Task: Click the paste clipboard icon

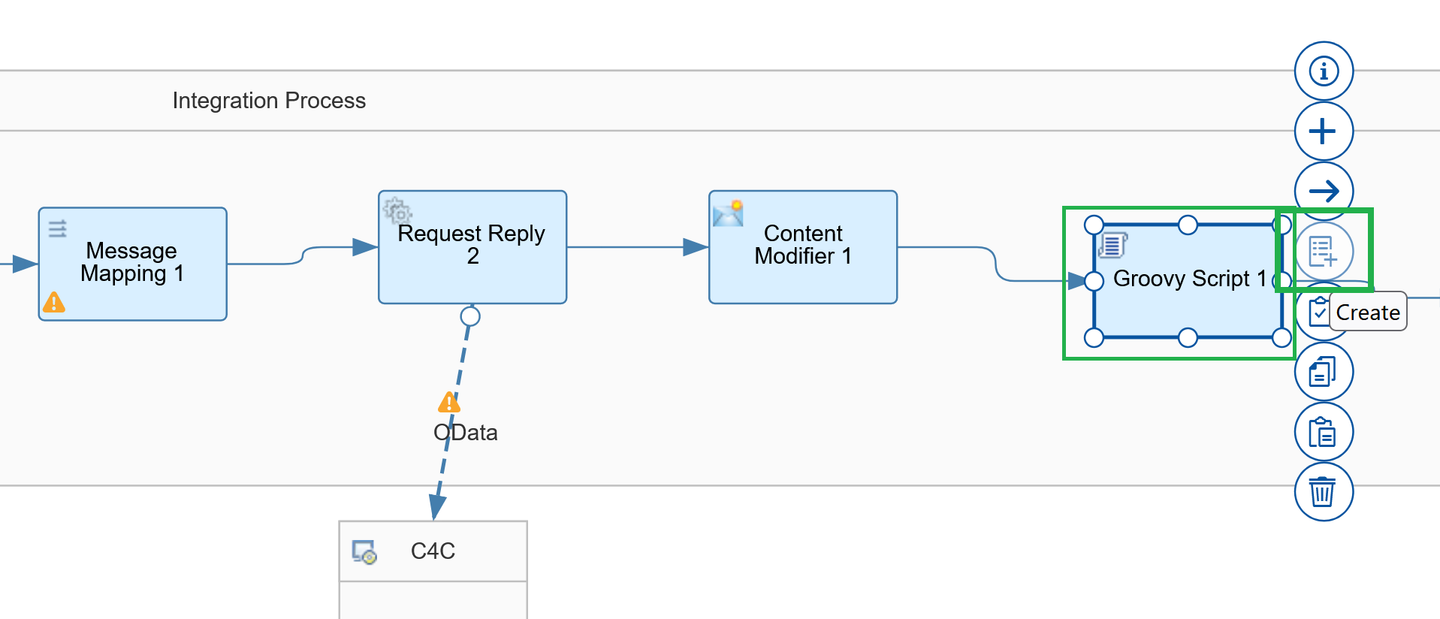Action: [x=1323, y=432]
